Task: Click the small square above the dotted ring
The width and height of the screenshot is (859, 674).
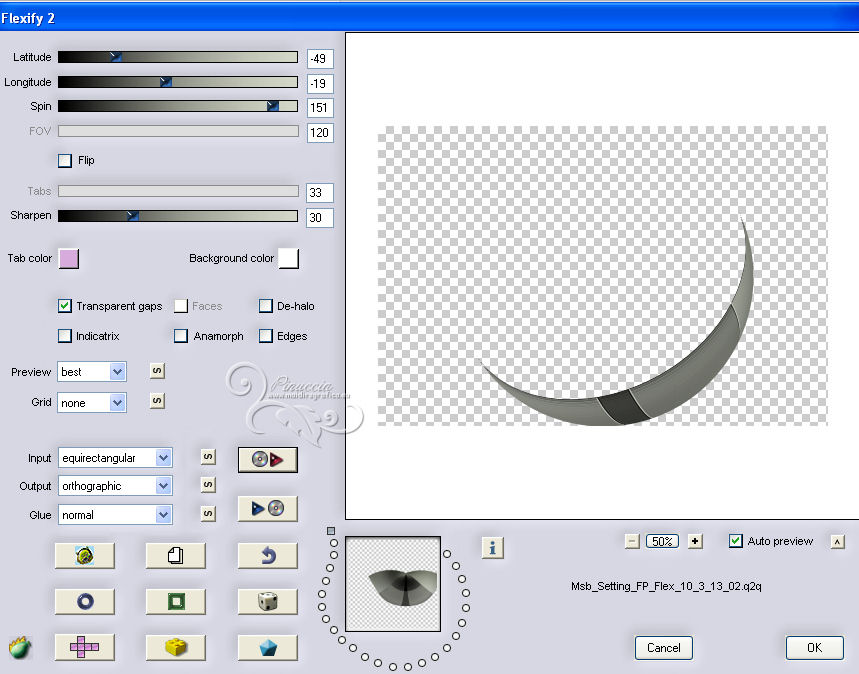Action: tap(331, 531)
